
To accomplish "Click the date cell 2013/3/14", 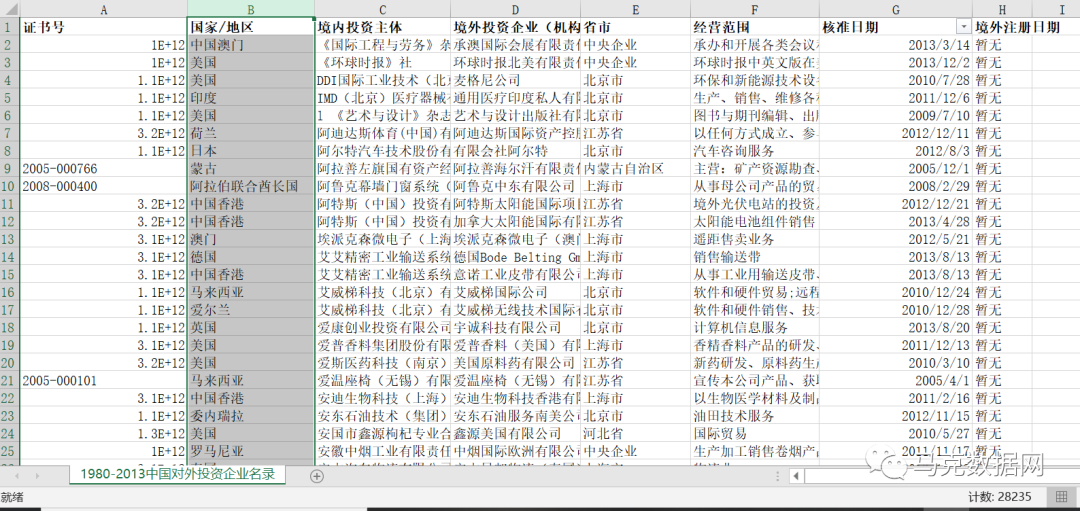I will tap(895, 45).
